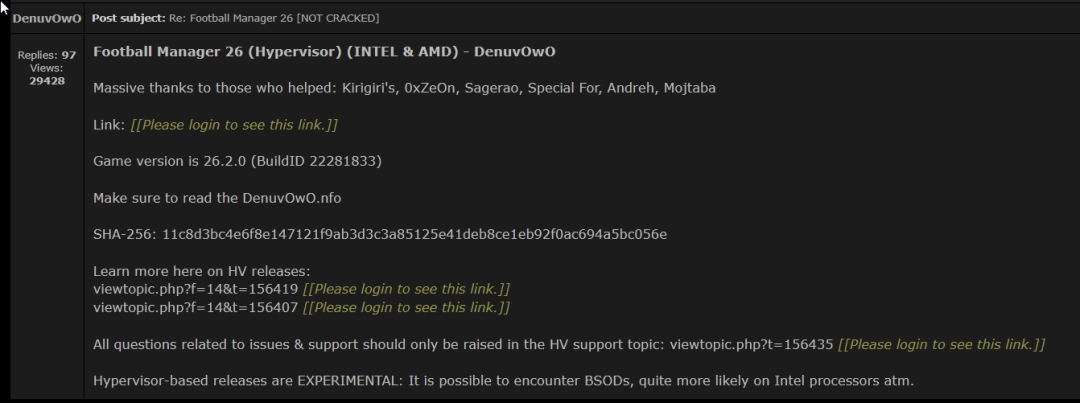Viewport: 1080px width, 403px height.
Task: Click the login link next to Link:
Action: [234, 125]
